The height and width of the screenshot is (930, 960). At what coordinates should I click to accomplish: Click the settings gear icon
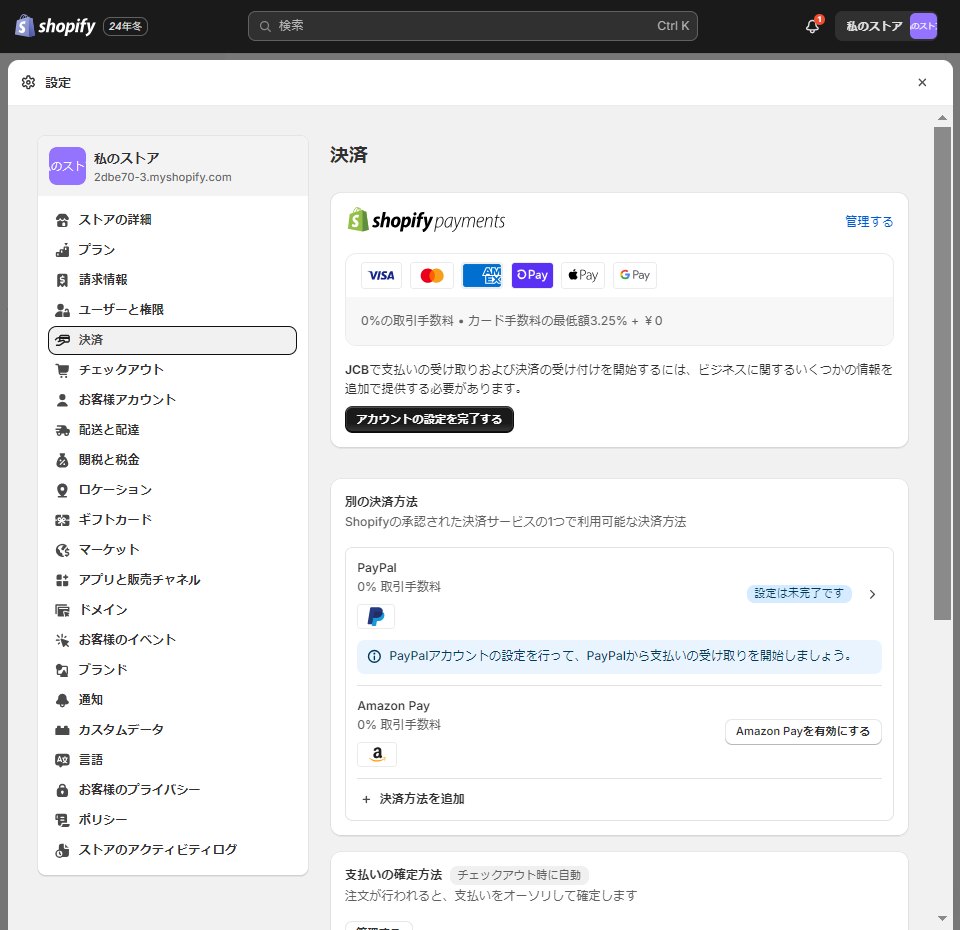[28, 82]
